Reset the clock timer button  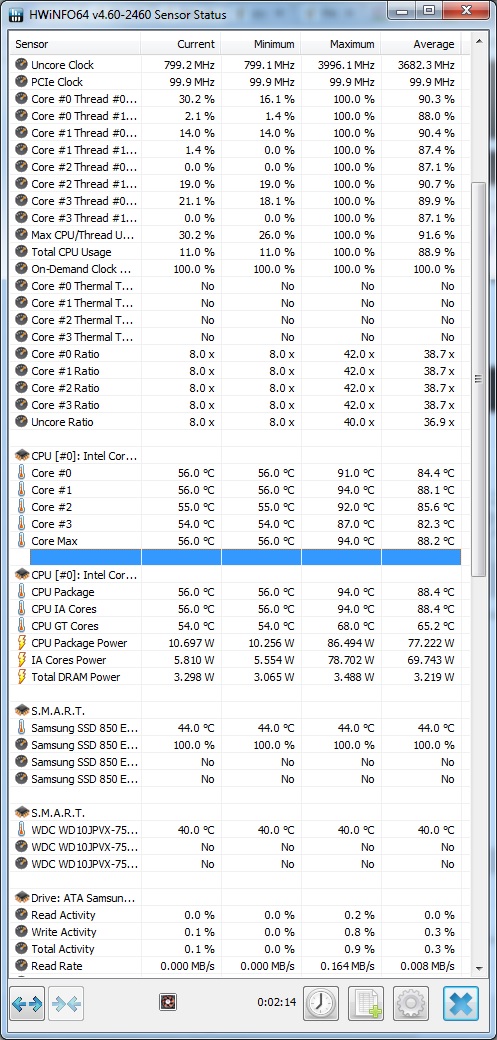point(321,1004)
